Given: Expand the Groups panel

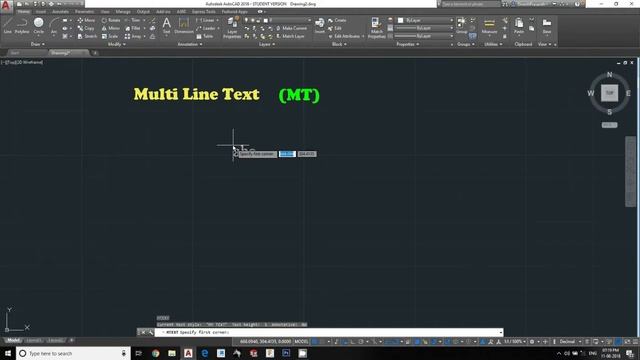Looking at the screenshot, I should (465, 44).
